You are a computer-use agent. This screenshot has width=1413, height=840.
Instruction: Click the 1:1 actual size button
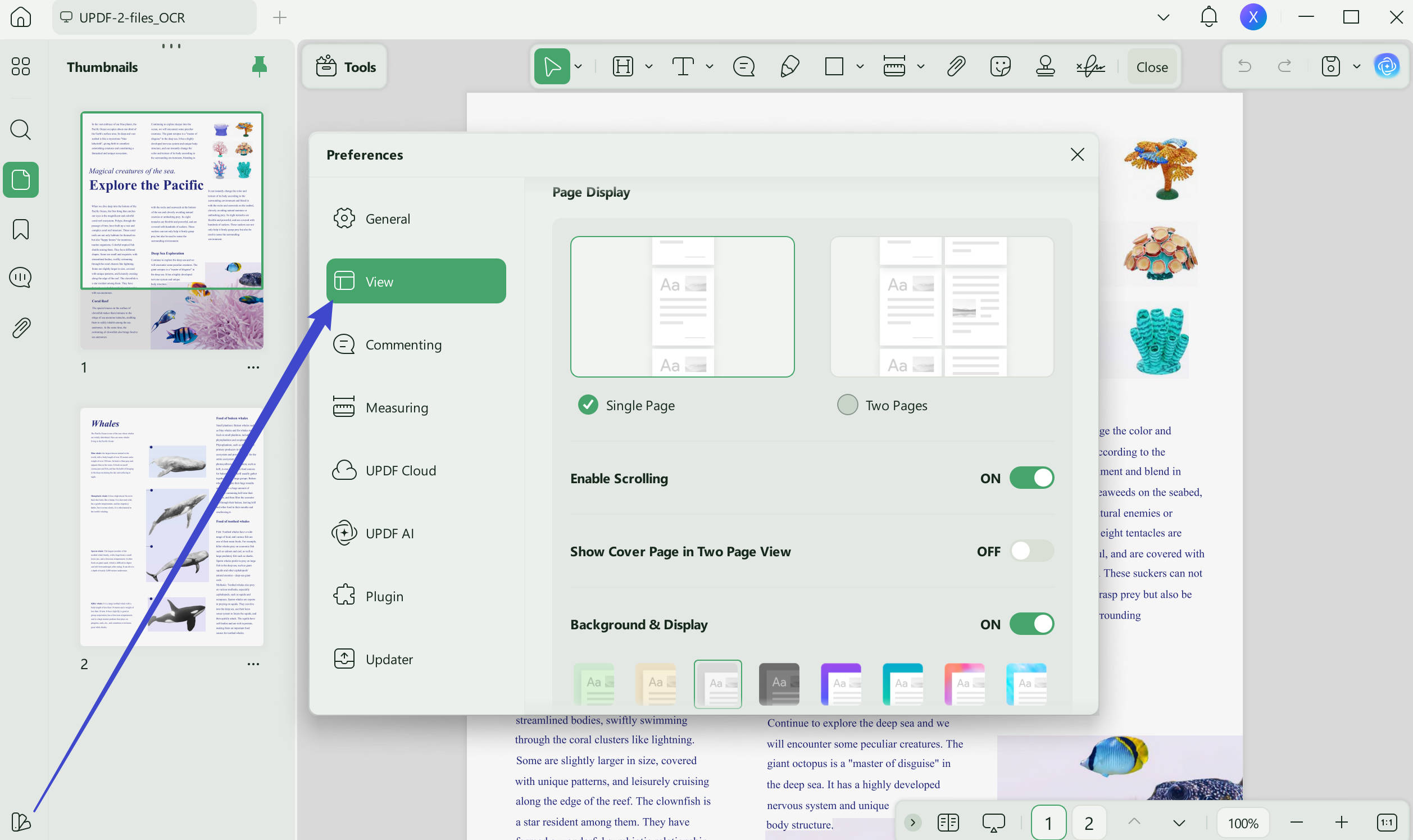point(1386,823)
